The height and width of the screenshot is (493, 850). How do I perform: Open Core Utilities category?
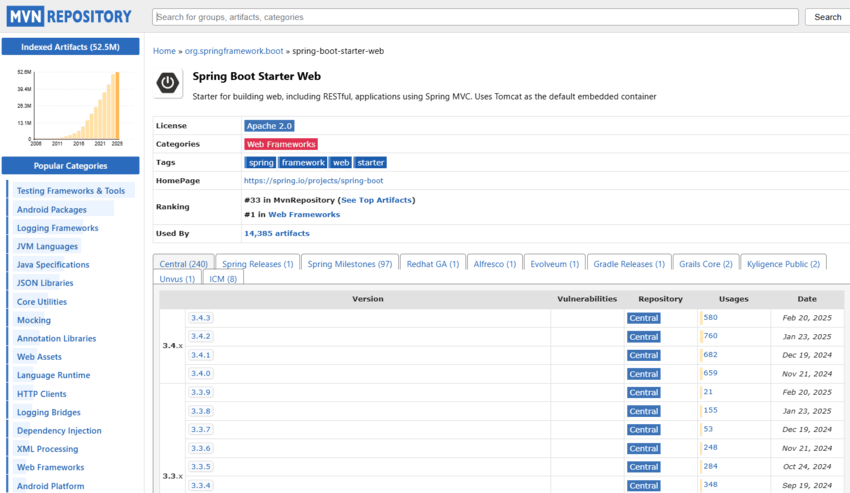pyautogui.click(x=42, y=302)
